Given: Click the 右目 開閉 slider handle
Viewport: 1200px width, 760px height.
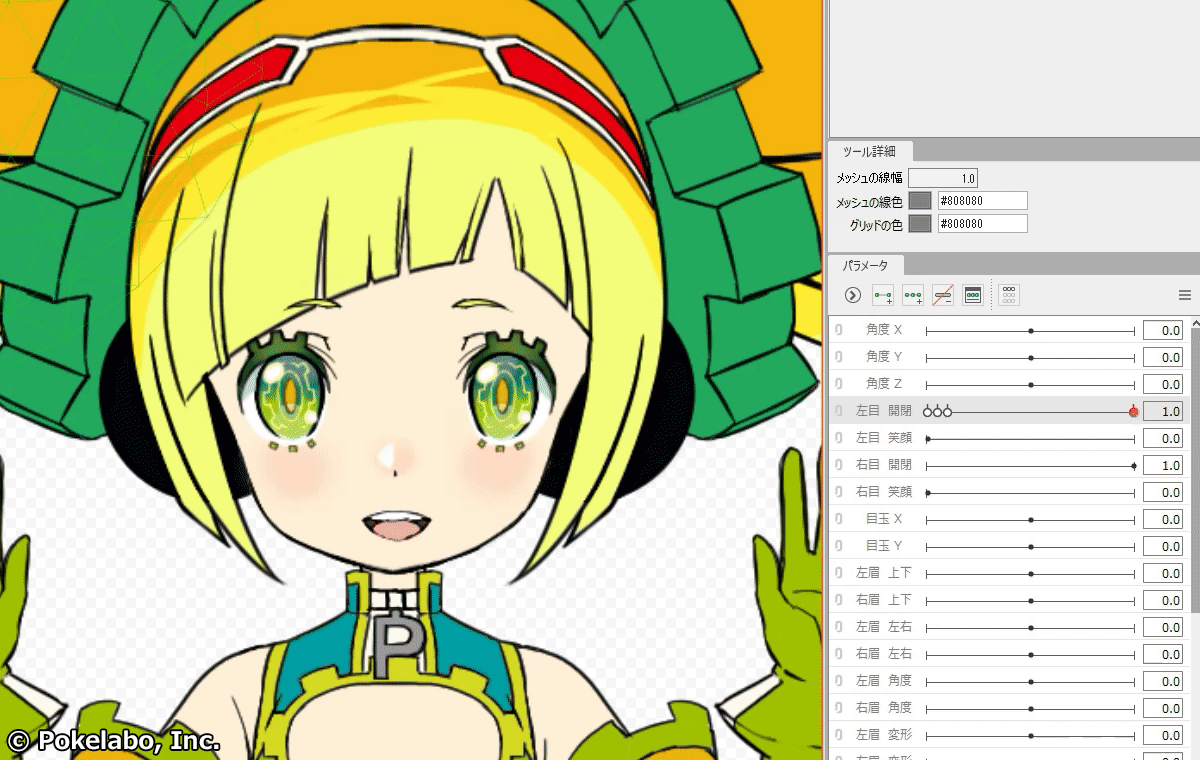Looking at the screenshot, I should pos(1133,465).
